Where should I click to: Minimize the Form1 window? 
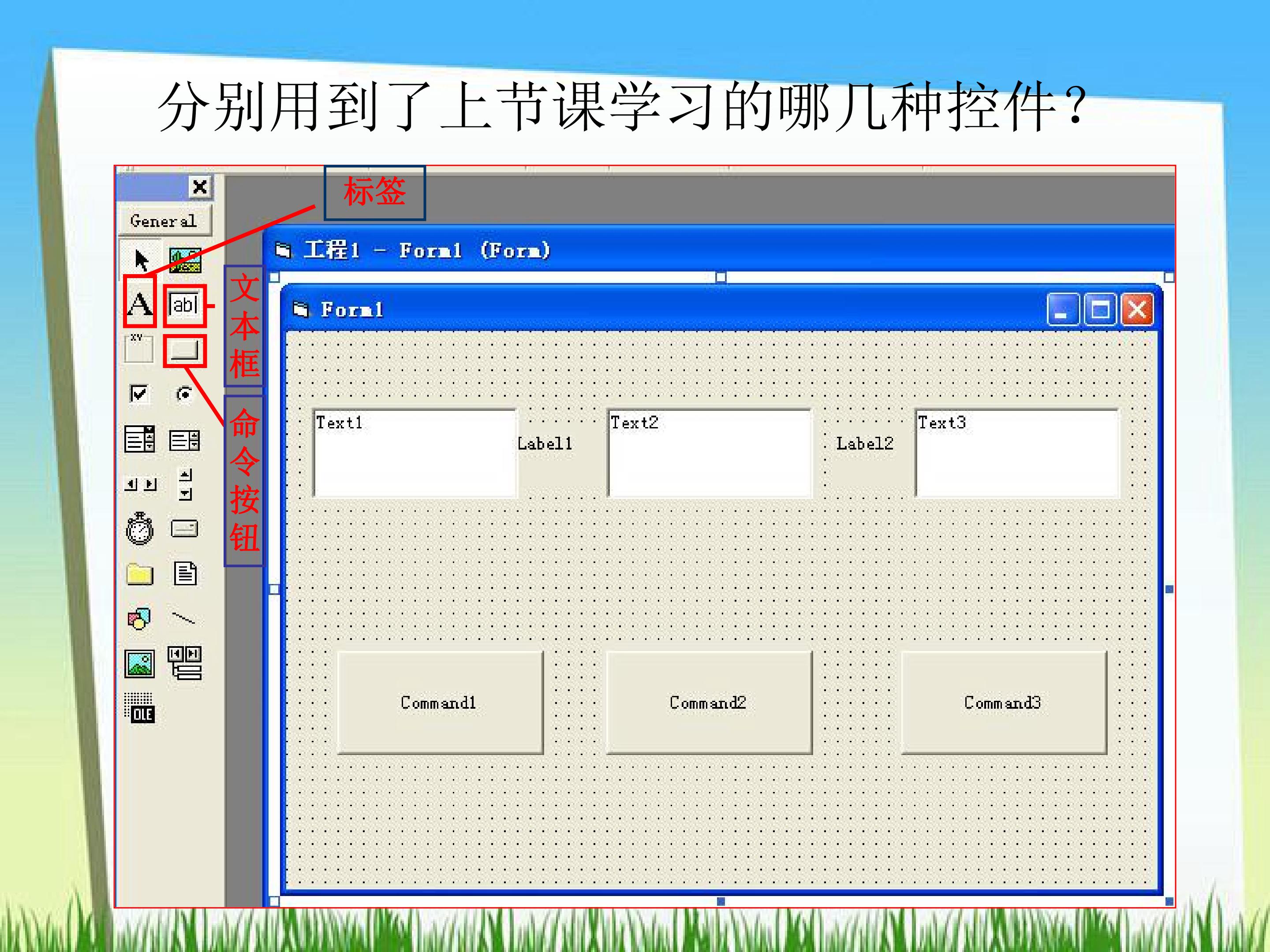pyautogui.click(x=1063, y=310)
